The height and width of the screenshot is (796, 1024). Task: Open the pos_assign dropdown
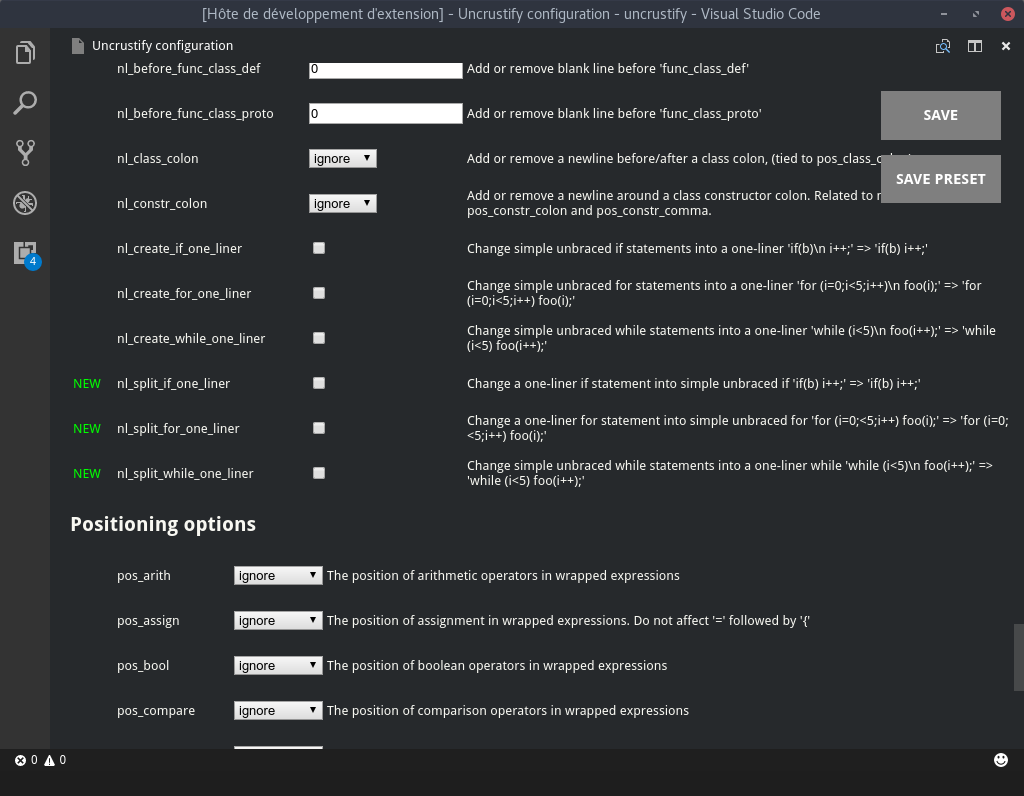tap(278, 620)
